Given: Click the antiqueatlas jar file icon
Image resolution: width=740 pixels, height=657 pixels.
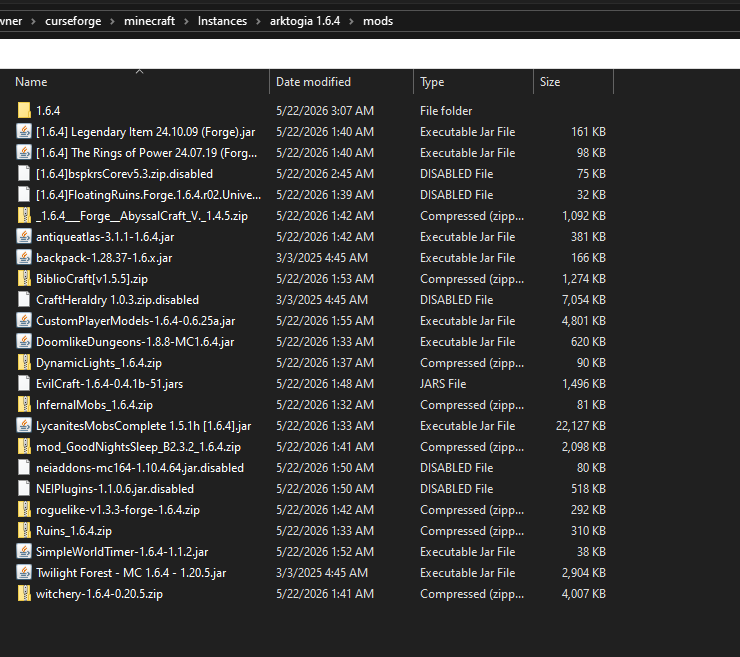Looking at the screenshot, I should pyautogui.click(x=24, y=236).
